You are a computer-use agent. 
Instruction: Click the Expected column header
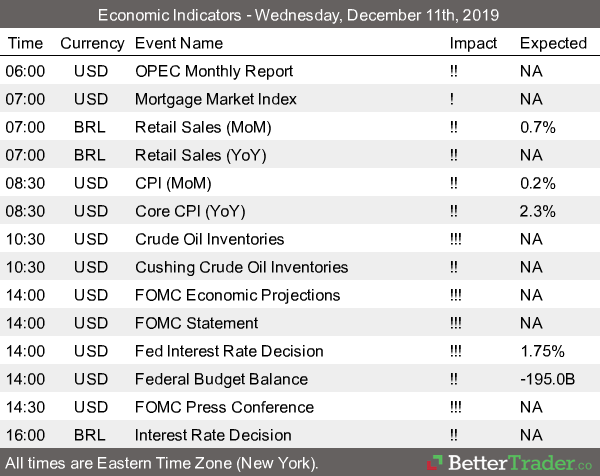(x=553, y=43)
